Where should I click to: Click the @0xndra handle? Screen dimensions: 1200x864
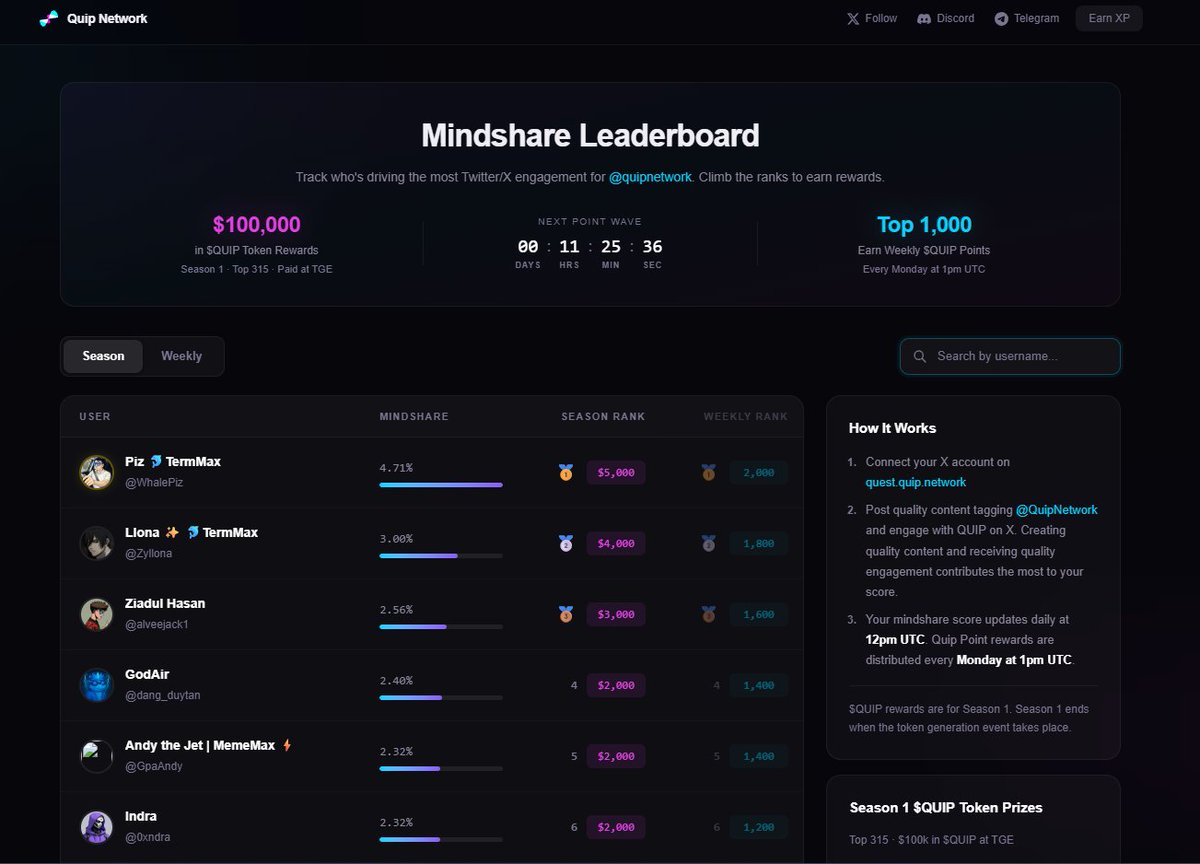(x=148, y=838)
